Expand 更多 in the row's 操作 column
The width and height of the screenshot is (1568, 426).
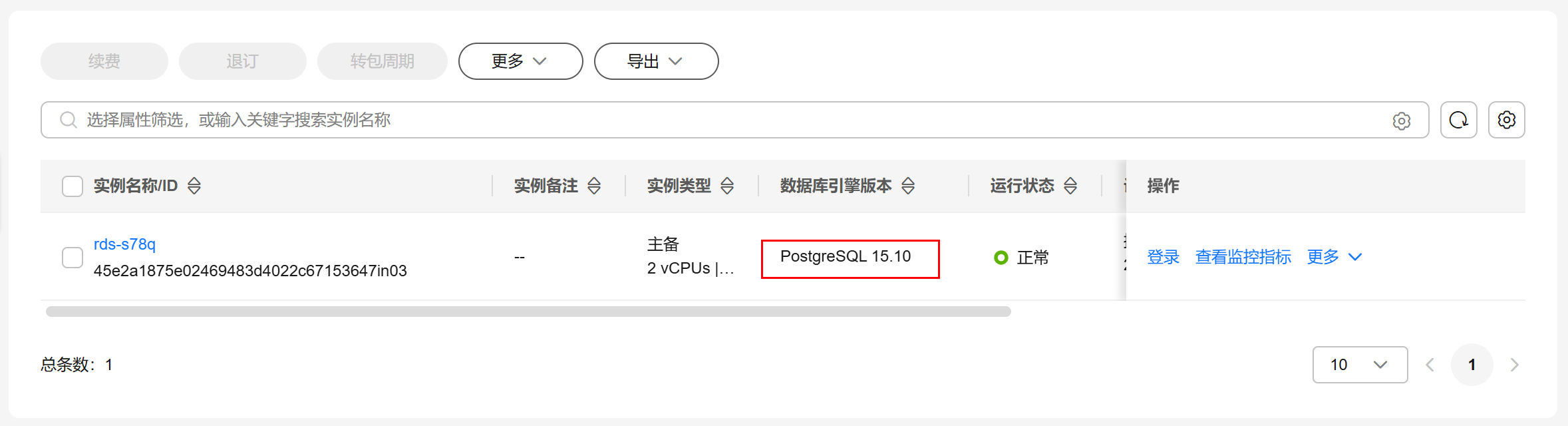[x=1334, y=257]
